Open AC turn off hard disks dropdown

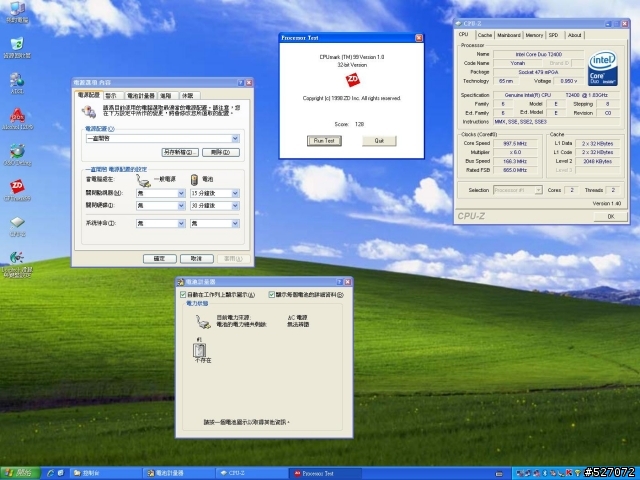[181, 206]
